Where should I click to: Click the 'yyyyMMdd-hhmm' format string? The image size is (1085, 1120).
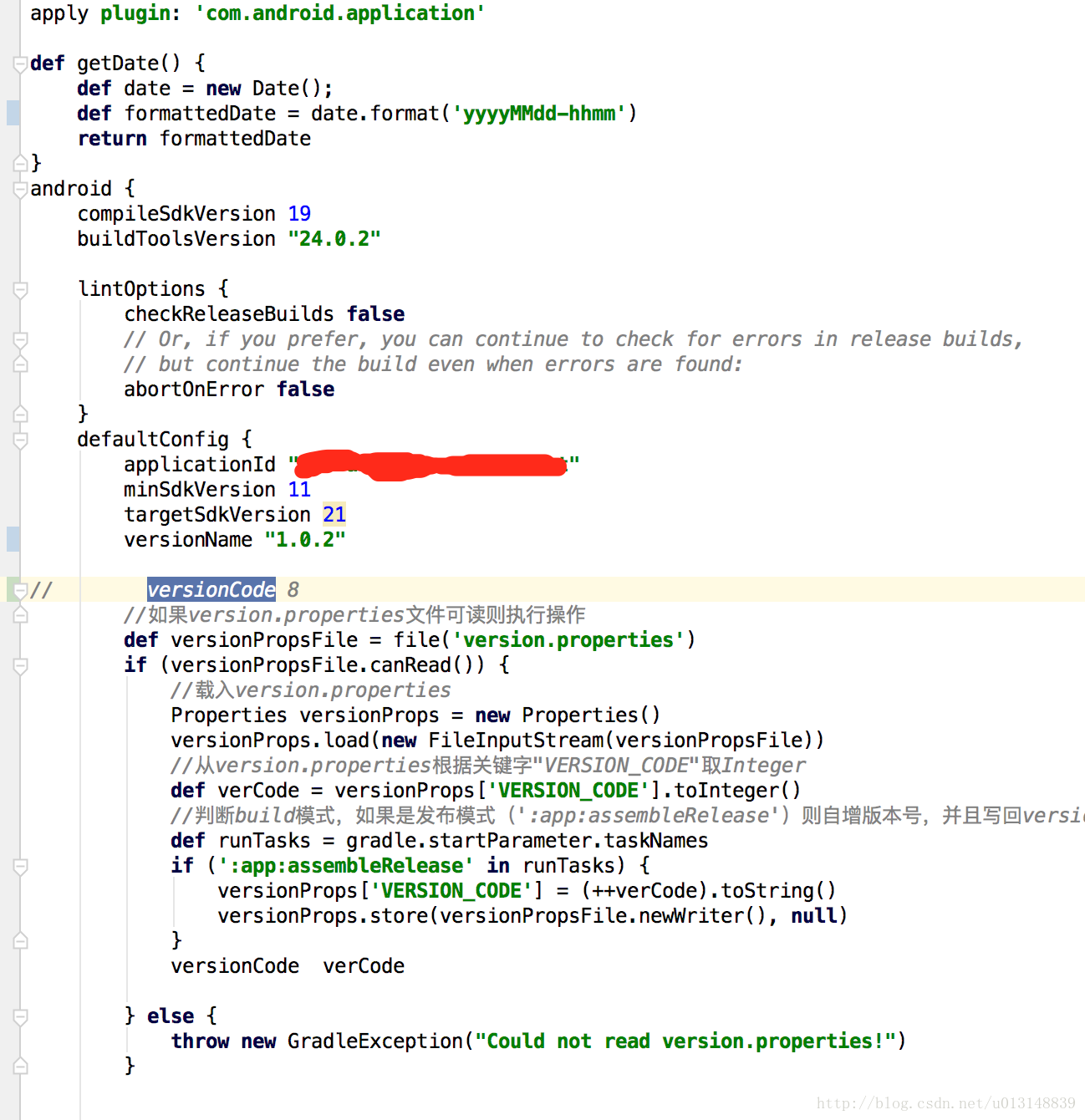coord(539,114)
